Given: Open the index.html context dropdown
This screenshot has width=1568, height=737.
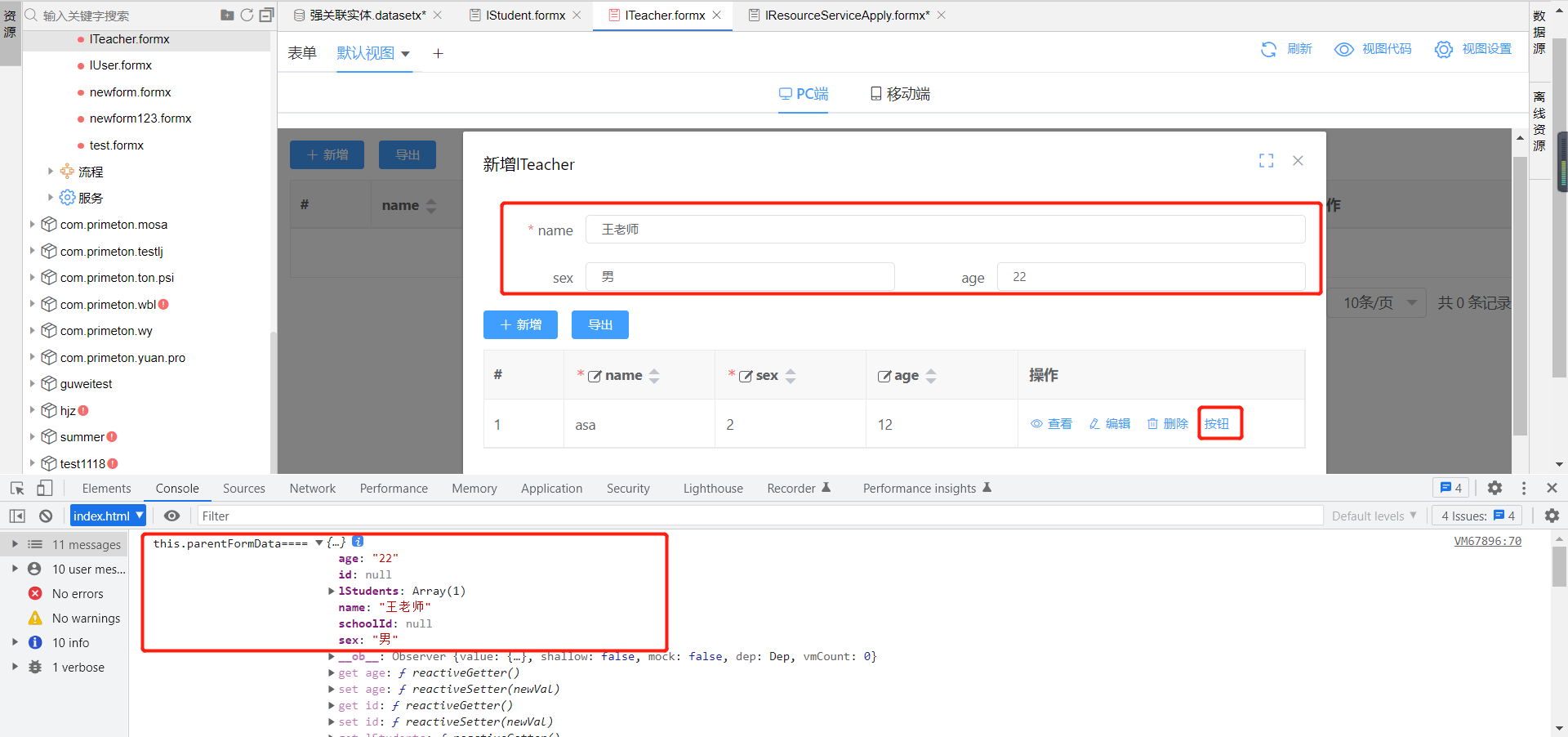Looking at the screenshot, I should pos(108,516).
